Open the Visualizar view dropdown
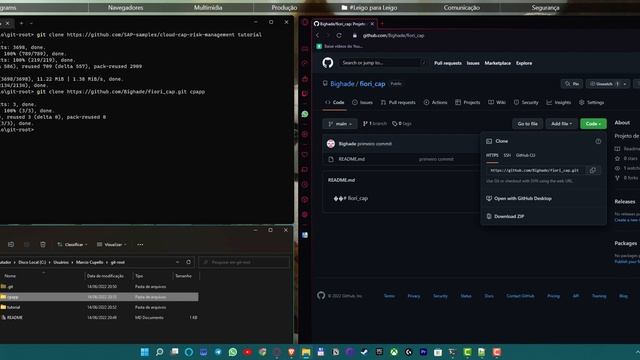The width and height of the screenshot is (640, 360). tap(112, 244)
